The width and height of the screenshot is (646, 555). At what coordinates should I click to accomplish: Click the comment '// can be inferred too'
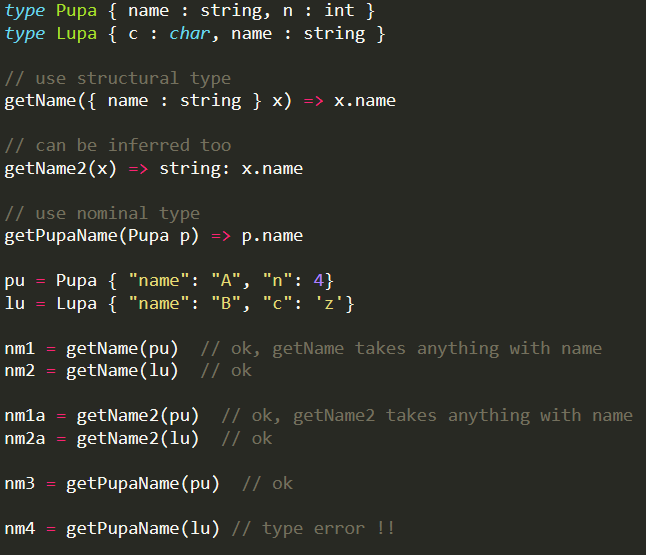click(117, 145)
